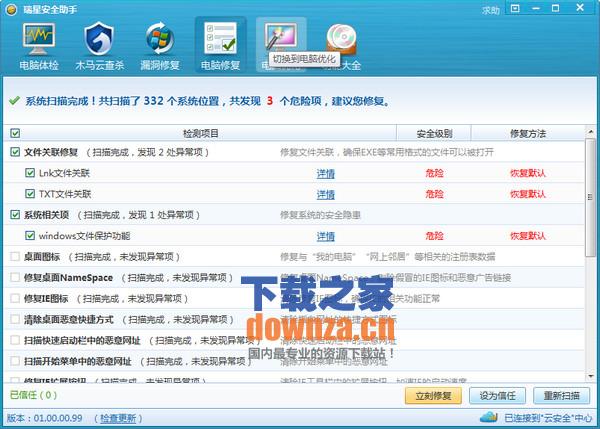Click 已连接到"云安全"中心 status text
The width and height of the screenshot is (600, 429).
[548, 418]
